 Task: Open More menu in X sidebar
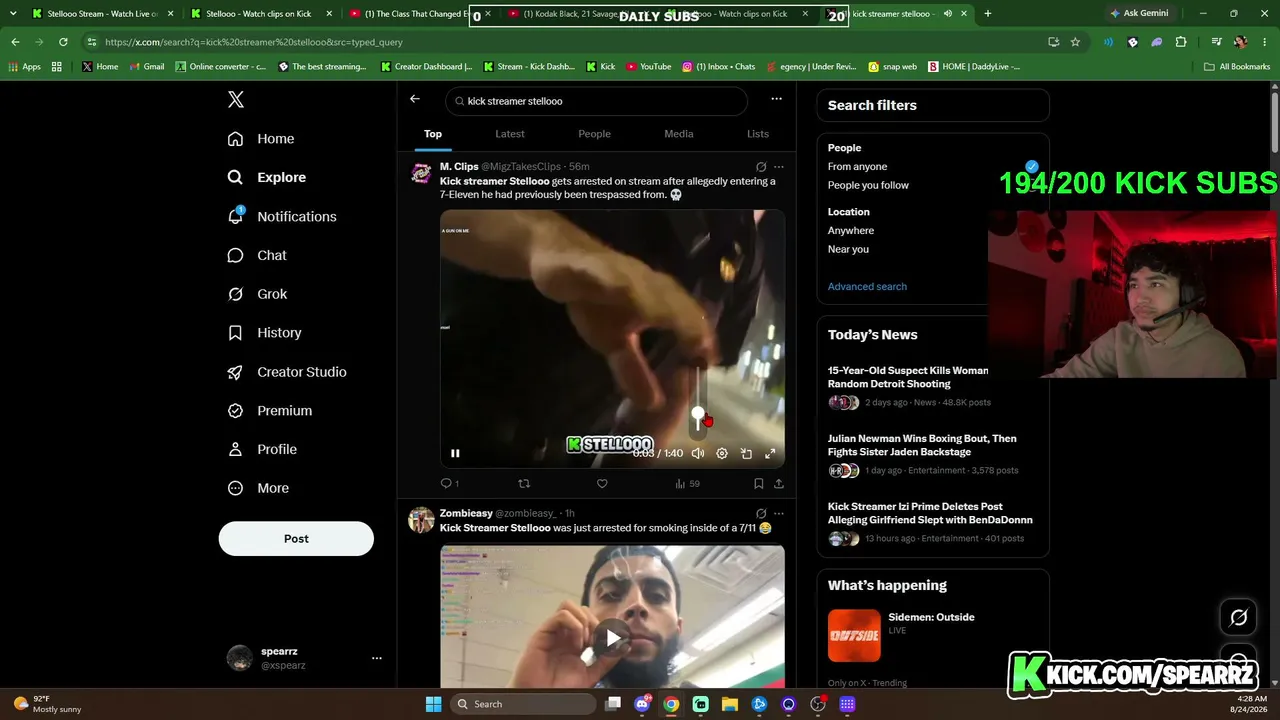258,489
